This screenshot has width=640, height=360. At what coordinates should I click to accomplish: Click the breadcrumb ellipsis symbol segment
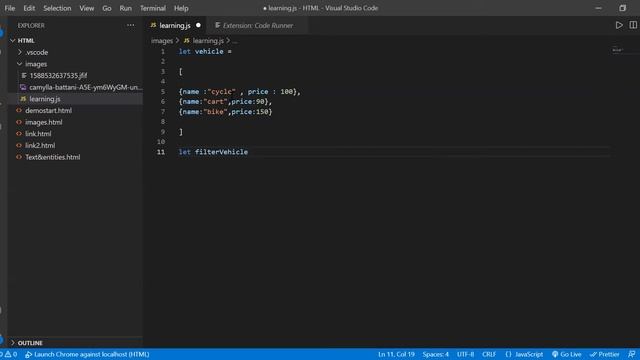coord(235,41)
